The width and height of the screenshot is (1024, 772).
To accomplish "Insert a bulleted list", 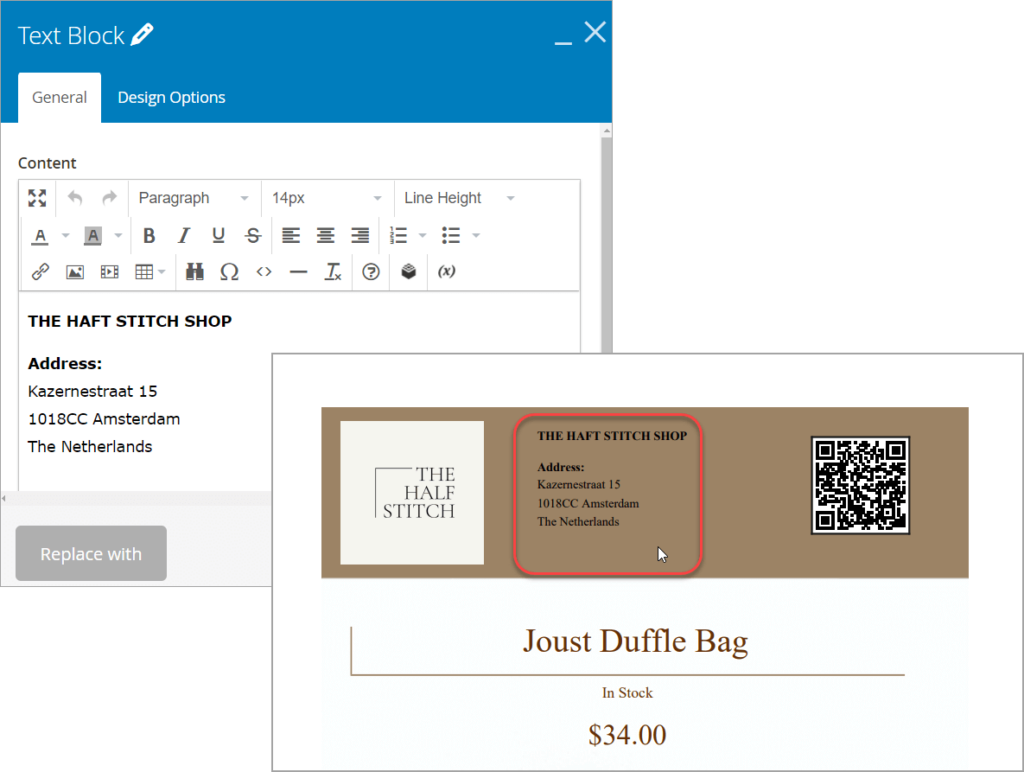I will tap(451, 236).
